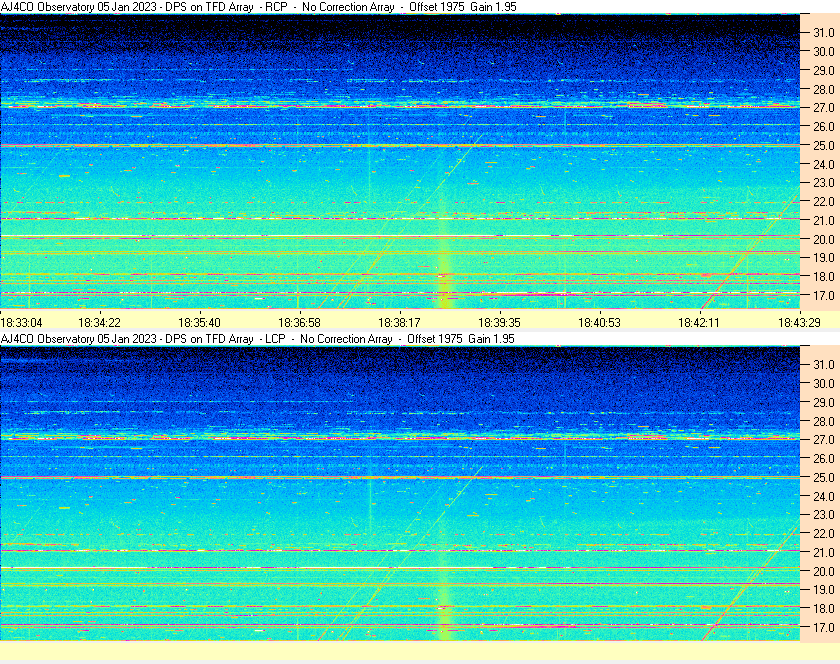Click the 31.0 frequency label on RCP plot

click(824, 33)
